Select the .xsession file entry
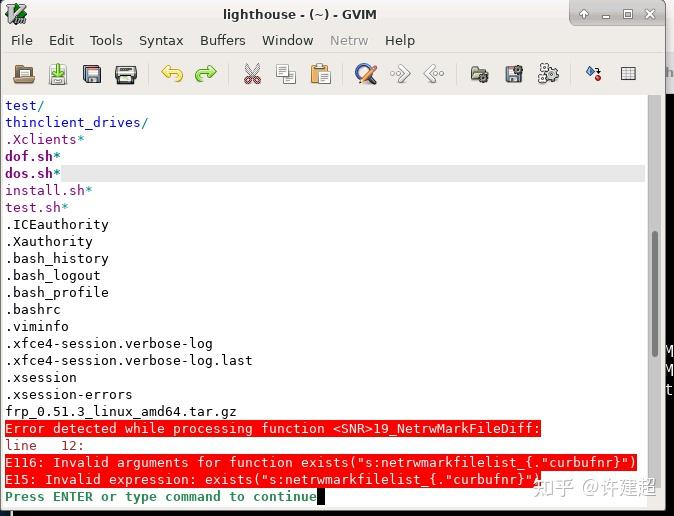This screenshot has width=674, height=516. (41, 378)
